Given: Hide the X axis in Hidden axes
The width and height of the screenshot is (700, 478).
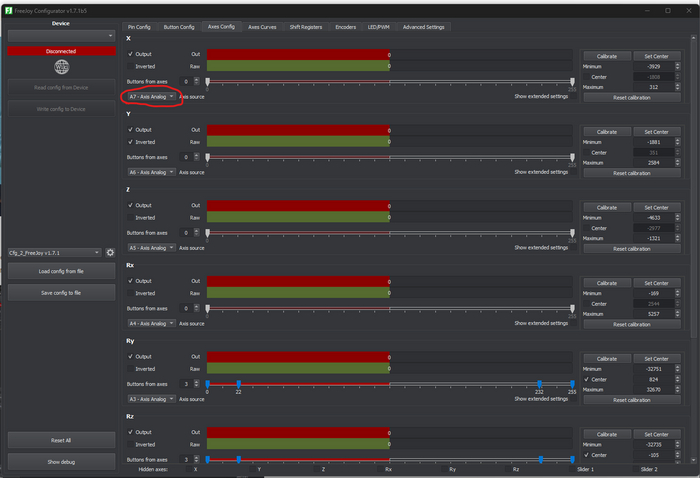Looking at the screenshot, I should coord(189,470).
